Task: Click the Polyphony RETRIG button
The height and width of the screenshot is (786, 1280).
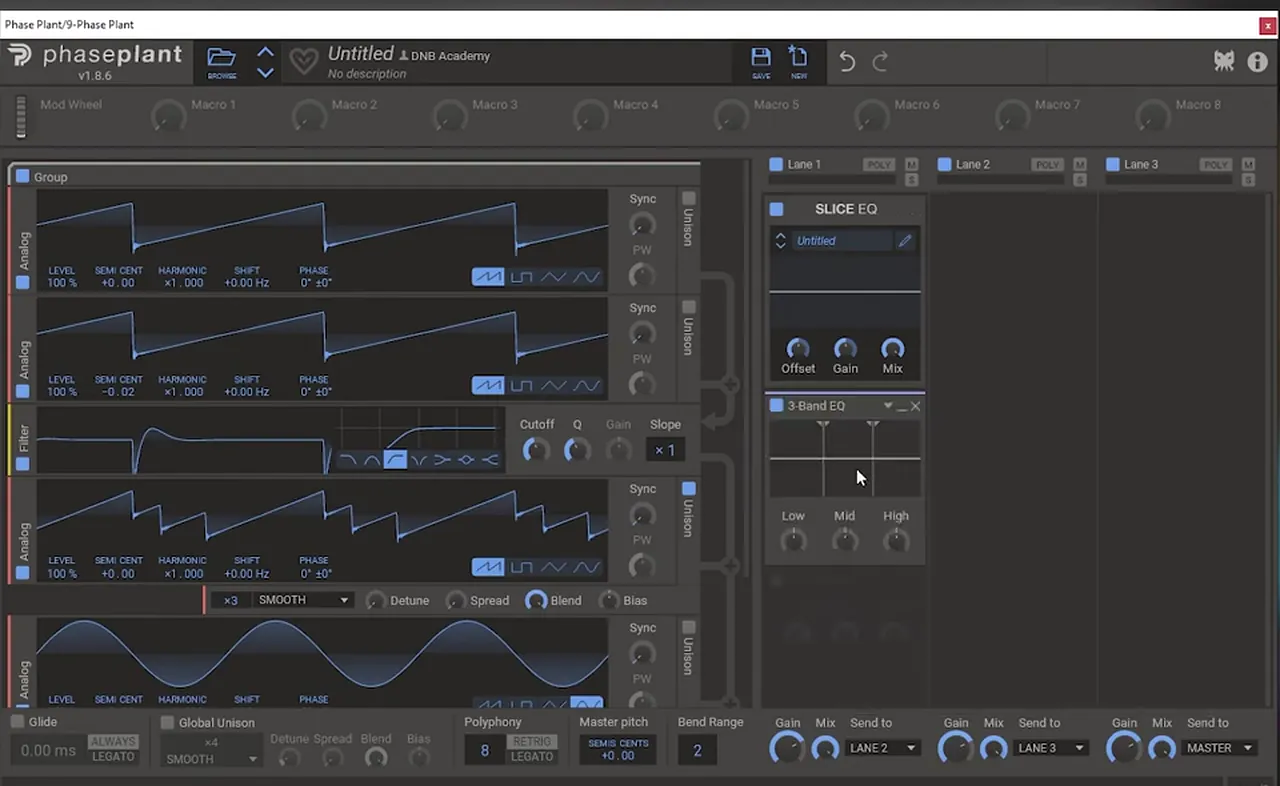Action: pyautogui.click(x=532, y=742)
